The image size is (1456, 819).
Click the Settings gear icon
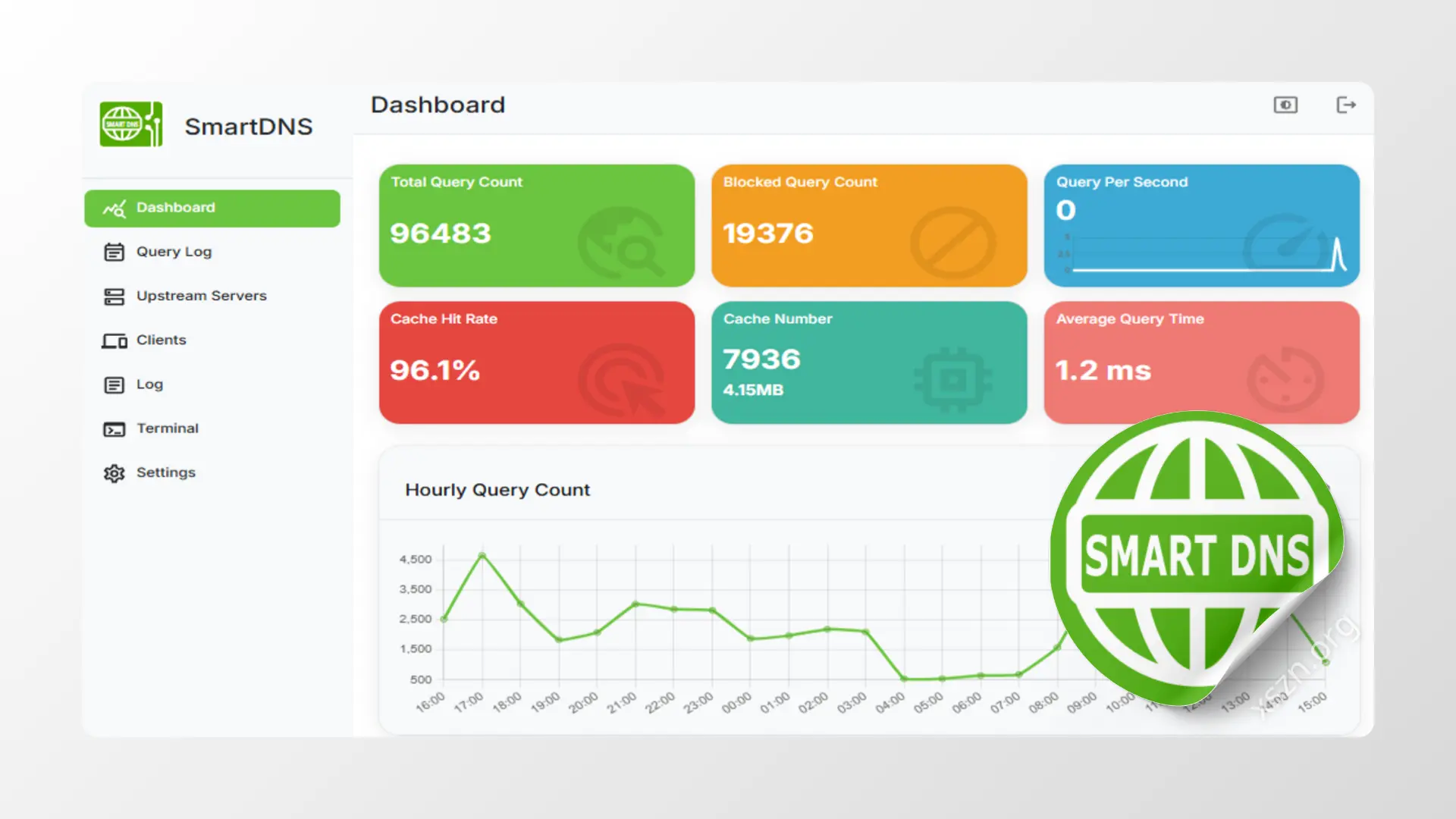click(x=114, y=473)
